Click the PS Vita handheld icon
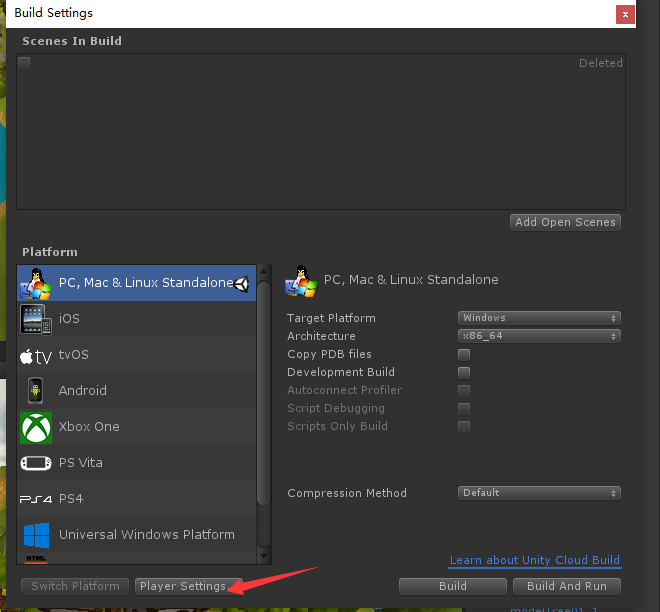 pos(36,463)
